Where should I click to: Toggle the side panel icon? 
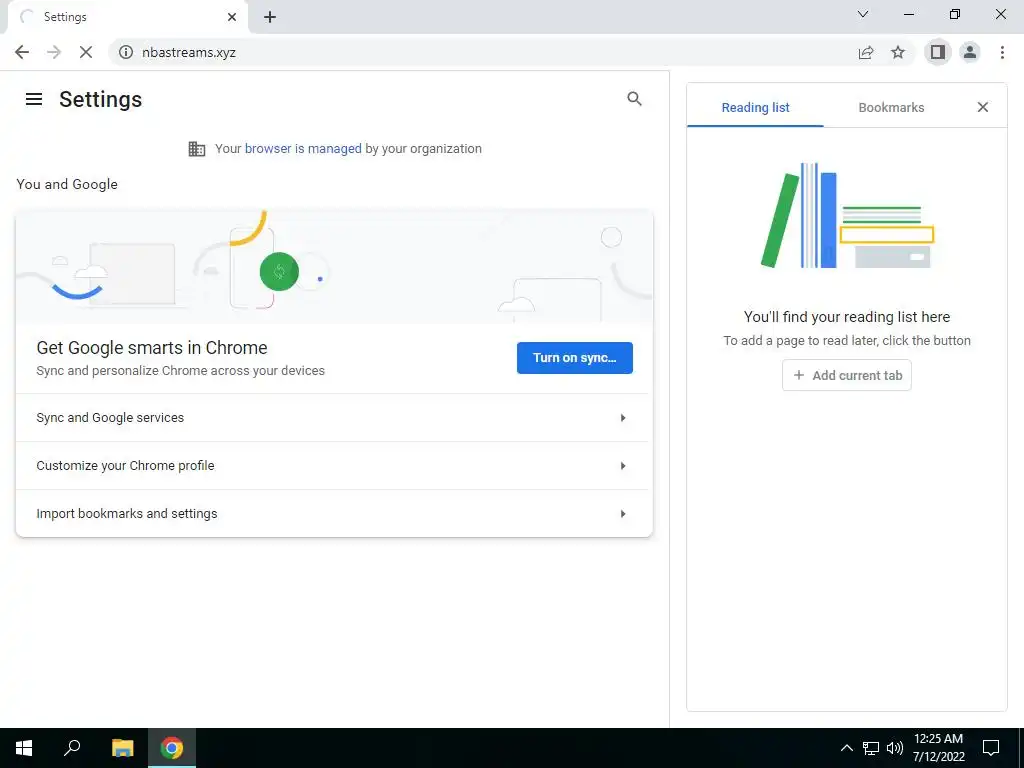(x=938, y=52)
